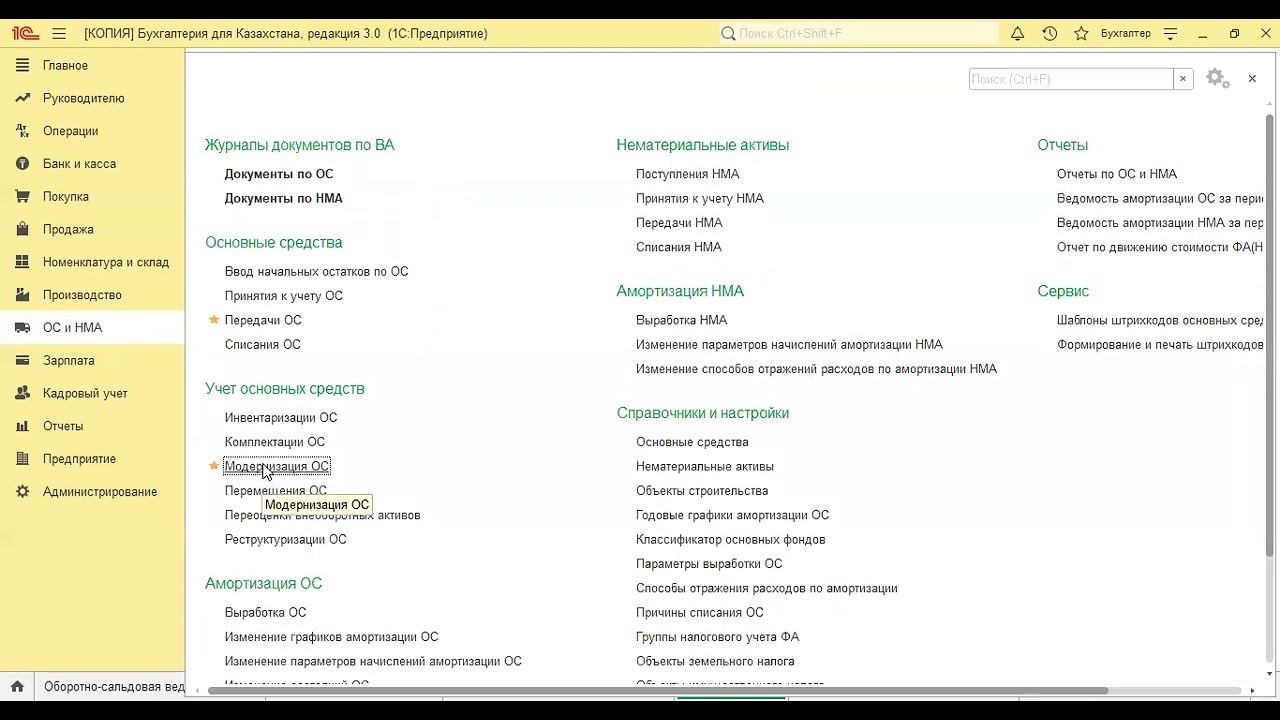The width and height of the screenshot is (1280, 720).
Task: Click the Главное section icon
Action: 22,65
